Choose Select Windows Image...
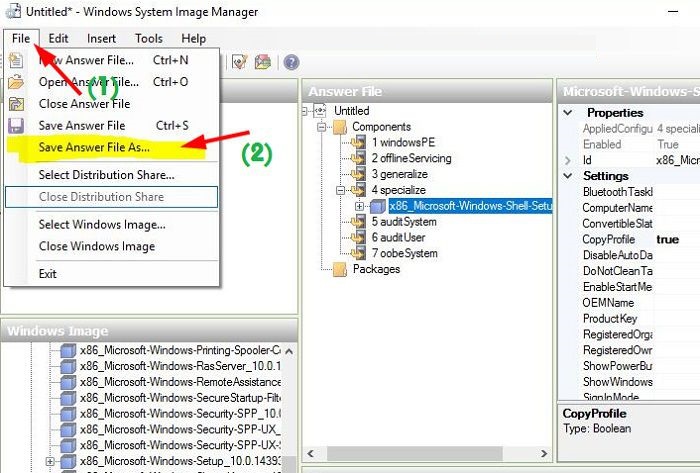The width and height of the screenshot is (700, 473). click(x=112, y=224)
